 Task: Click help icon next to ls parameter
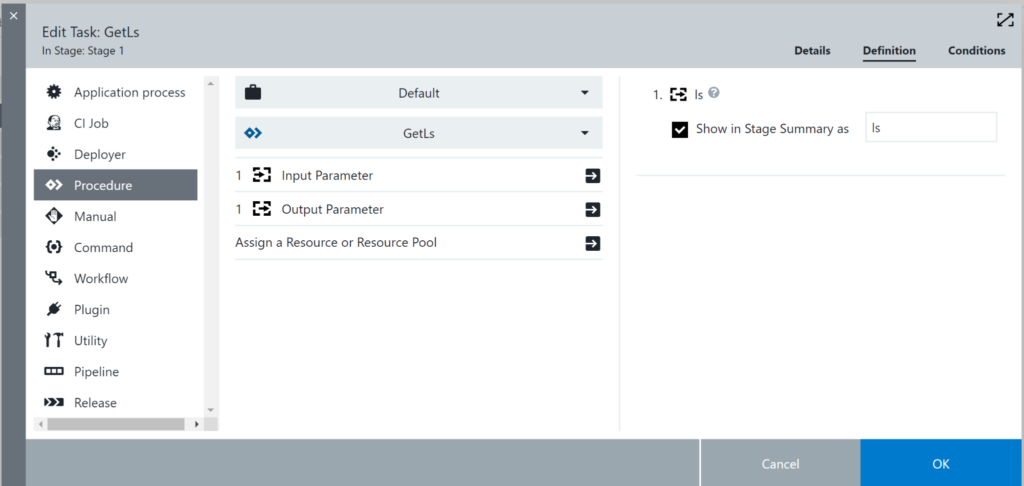pos(714,93)
